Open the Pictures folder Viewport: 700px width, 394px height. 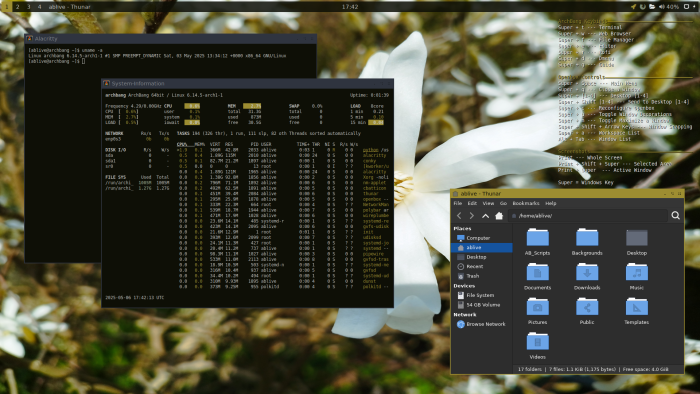(538, 311)
